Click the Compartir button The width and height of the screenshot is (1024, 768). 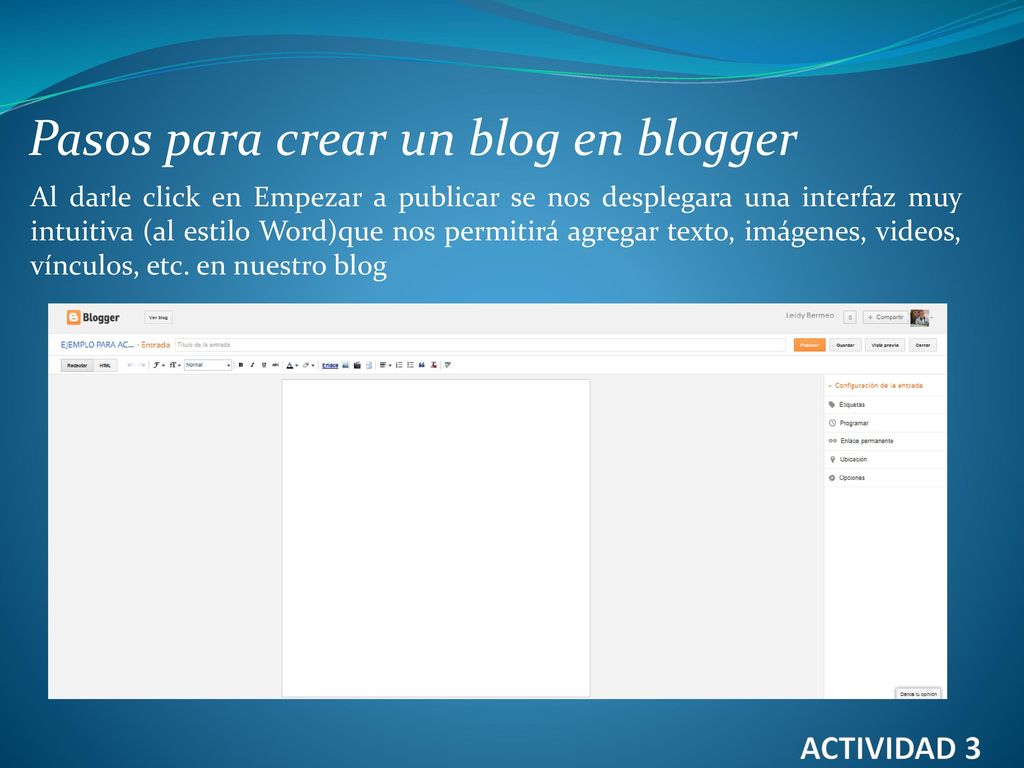tap(885, 317)
